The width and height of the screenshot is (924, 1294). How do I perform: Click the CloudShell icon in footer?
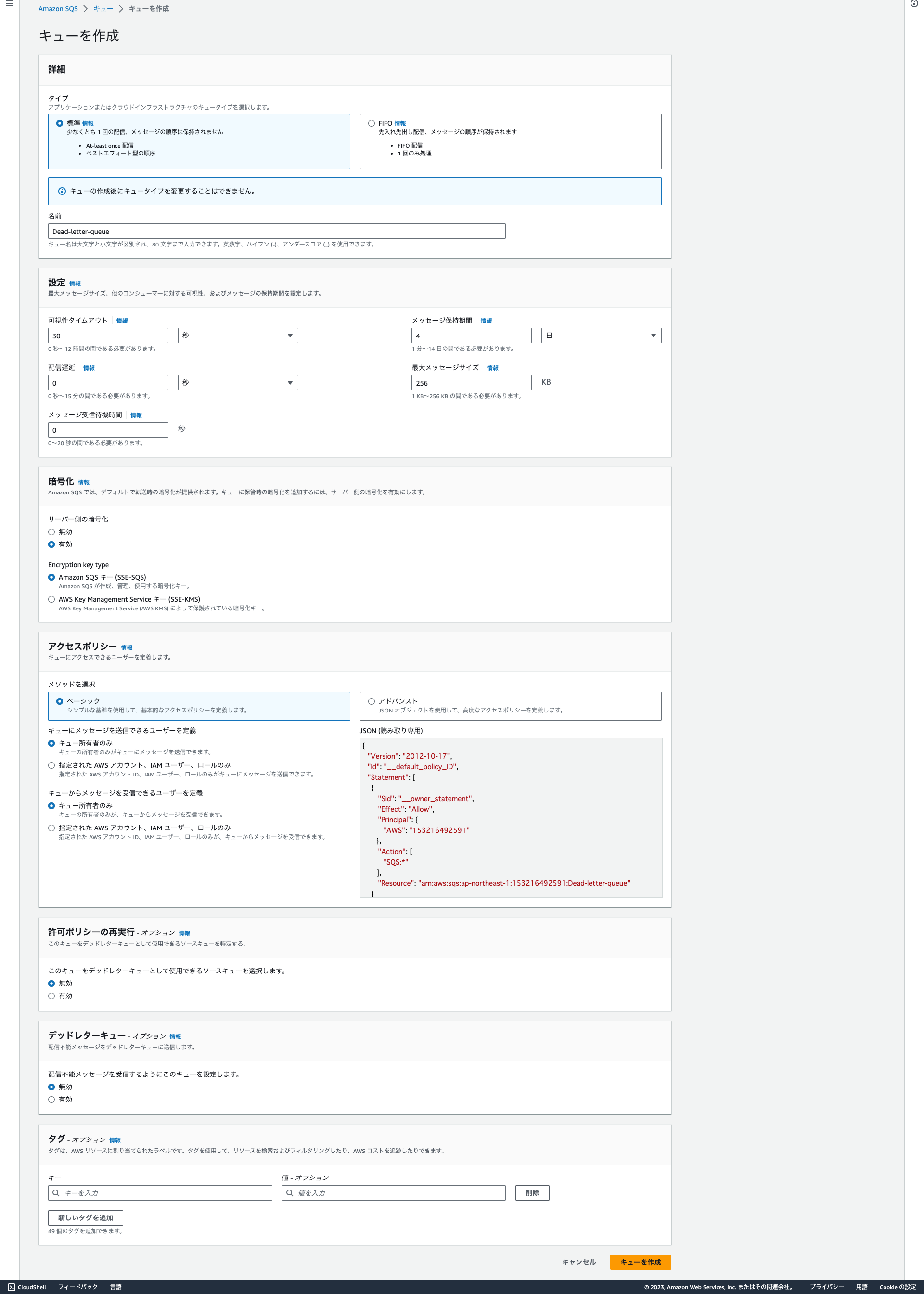[x=12, y=1287]
